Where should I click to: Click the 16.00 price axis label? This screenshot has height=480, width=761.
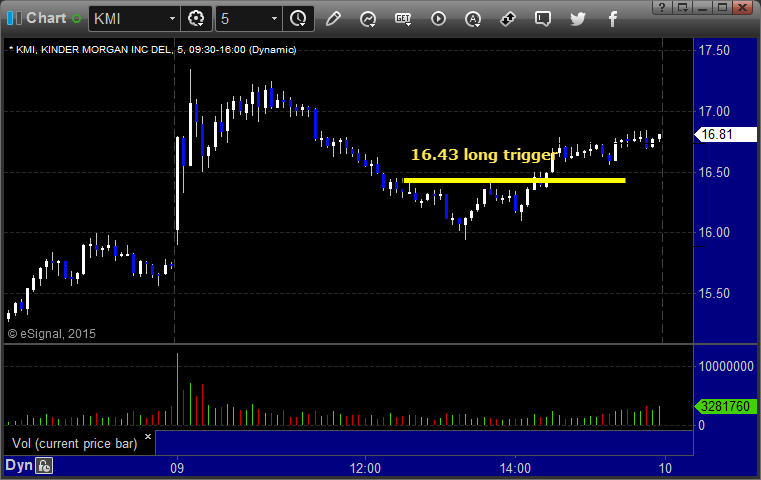tap(714, 232)
